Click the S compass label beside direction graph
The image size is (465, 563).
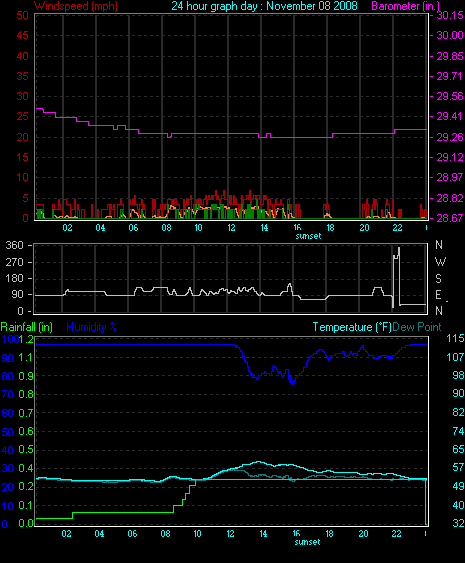438,278
